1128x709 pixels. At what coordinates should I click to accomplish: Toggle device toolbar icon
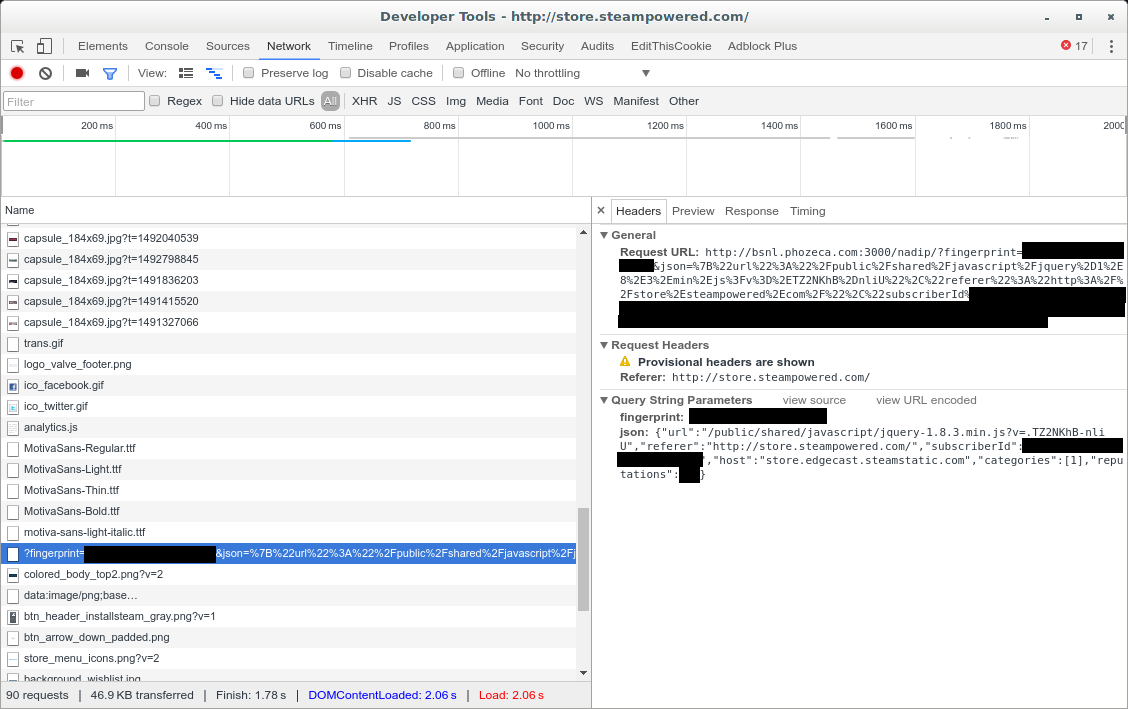44,46
